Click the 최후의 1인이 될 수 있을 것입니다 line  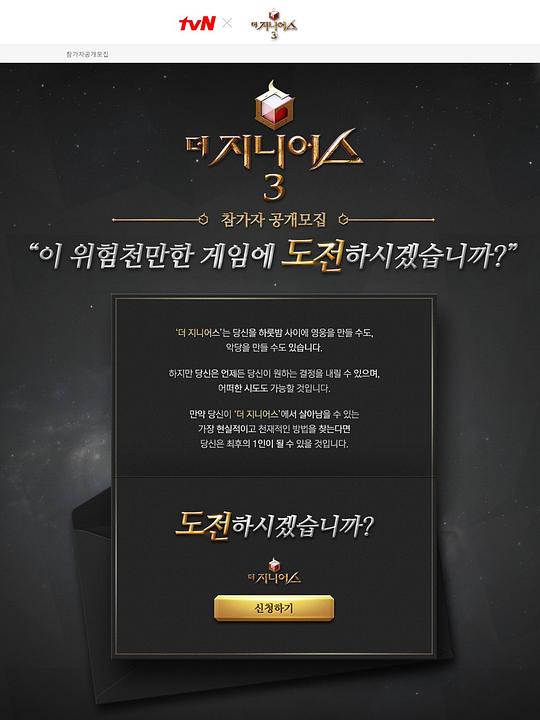[274, 444]
